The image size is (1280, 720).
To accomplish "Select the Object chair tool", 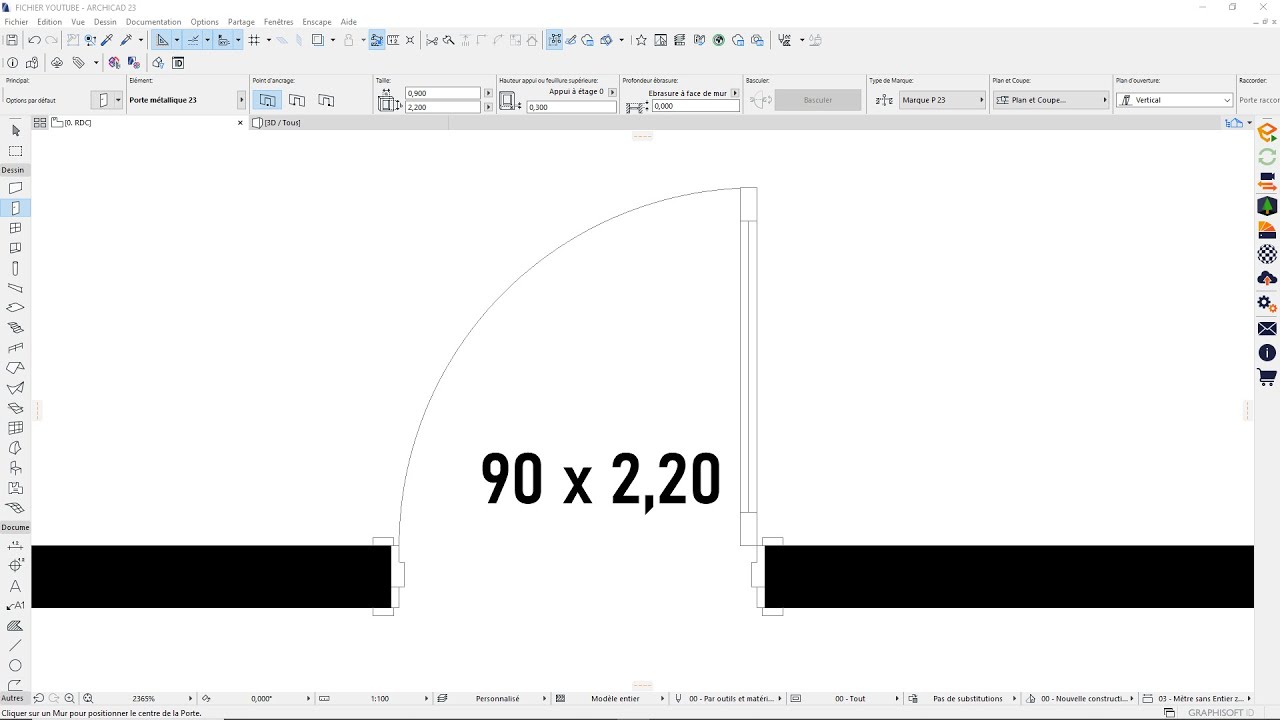I will (x=15, y=468).
